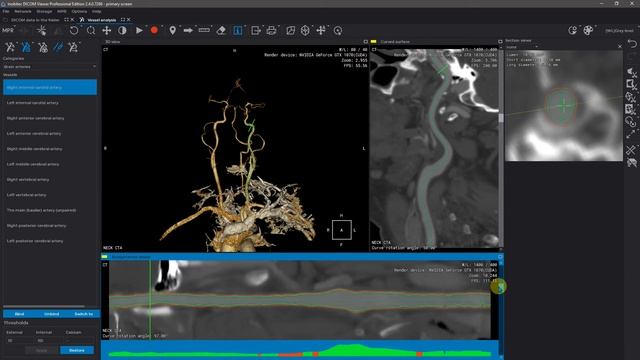
Task: Click the Curved surface vertical scrollbar
Action: click(501, 118)
